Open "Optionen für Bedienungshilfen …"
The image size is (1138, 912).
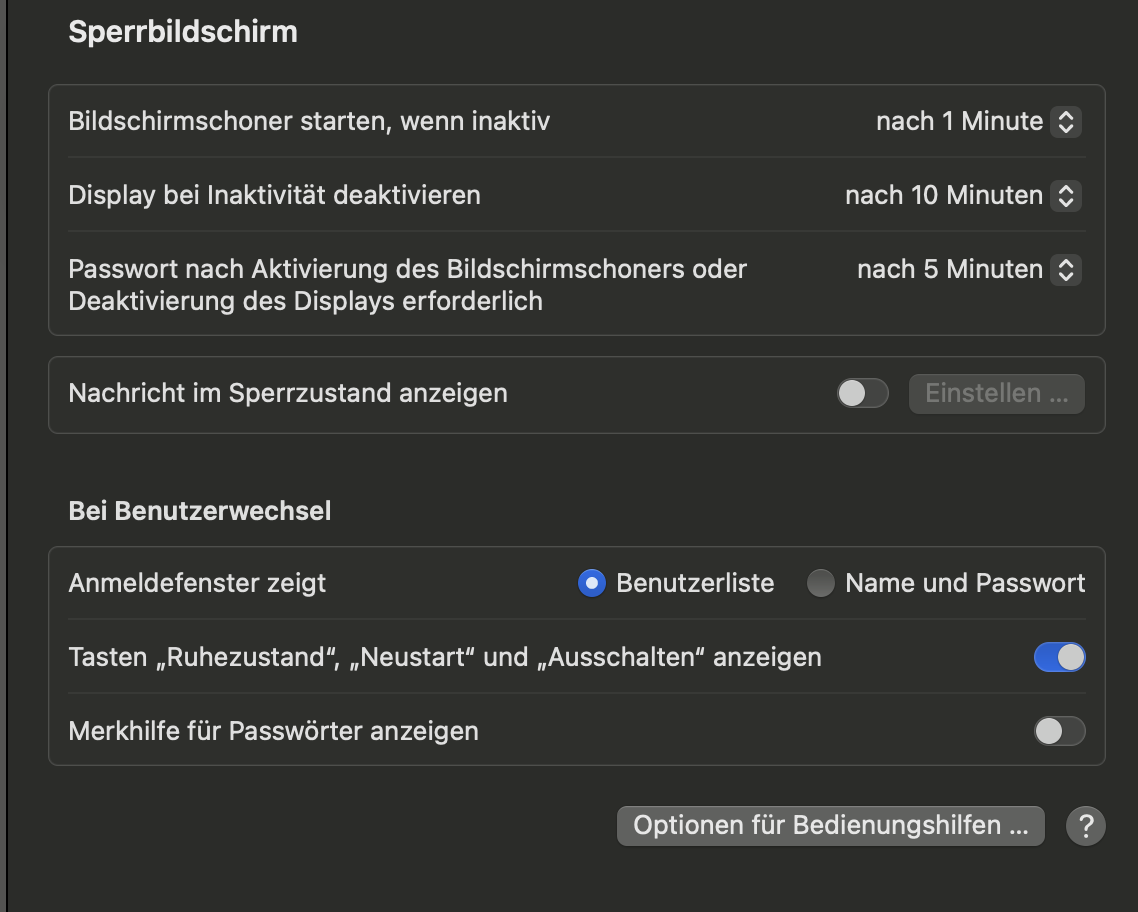coord(830,826)
